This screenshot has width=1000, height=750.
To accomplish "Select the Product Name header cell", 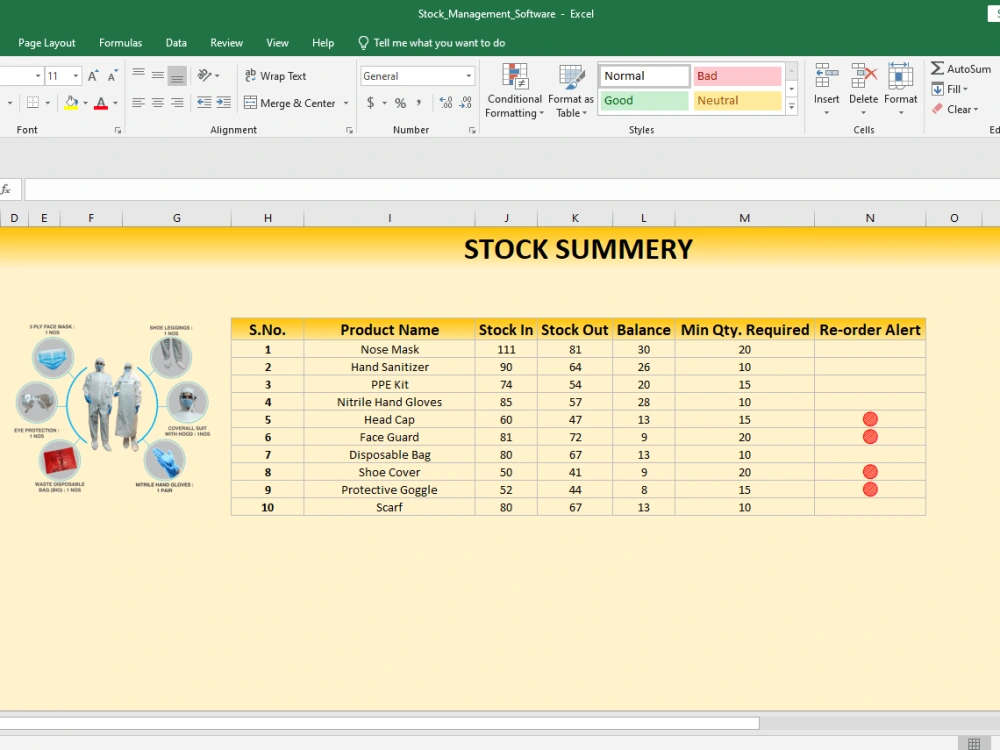I will [x=389, y=330].
